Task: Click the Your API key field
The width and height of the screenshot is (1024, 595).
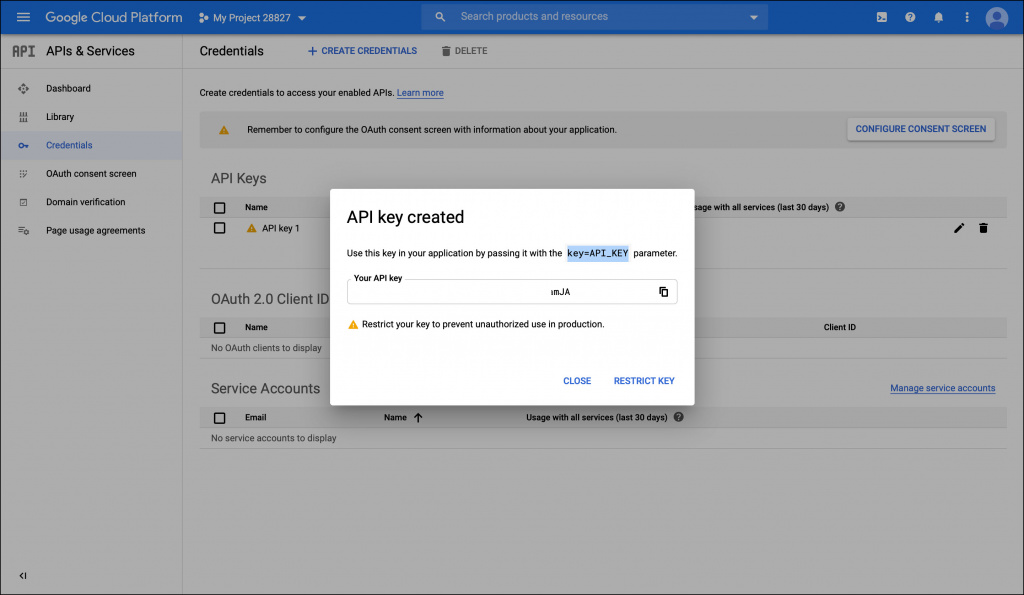Action: (x=500, y=292)
